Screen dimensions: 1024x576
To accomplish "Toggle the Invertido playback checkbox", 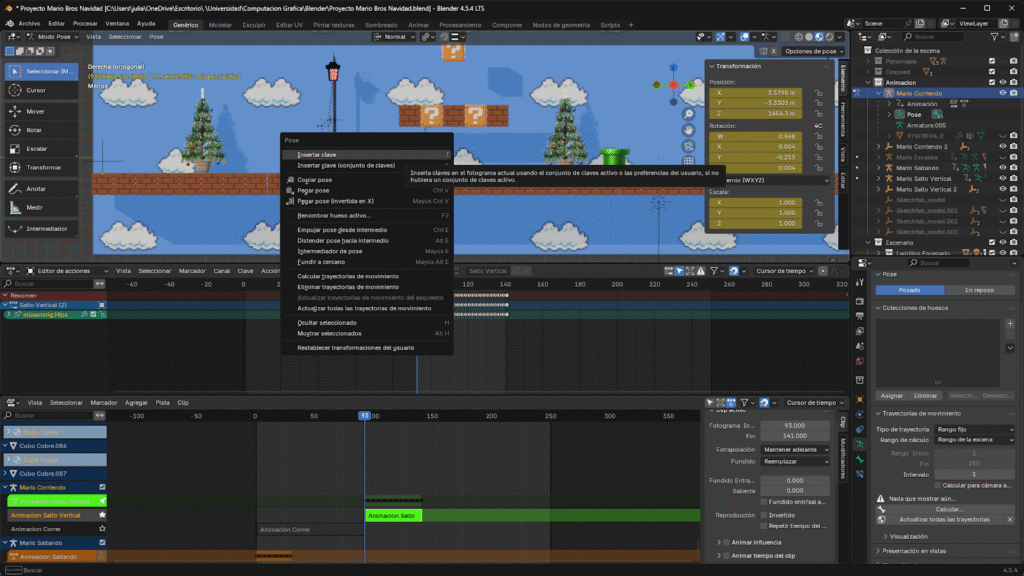I will click(x=762, y=515).
